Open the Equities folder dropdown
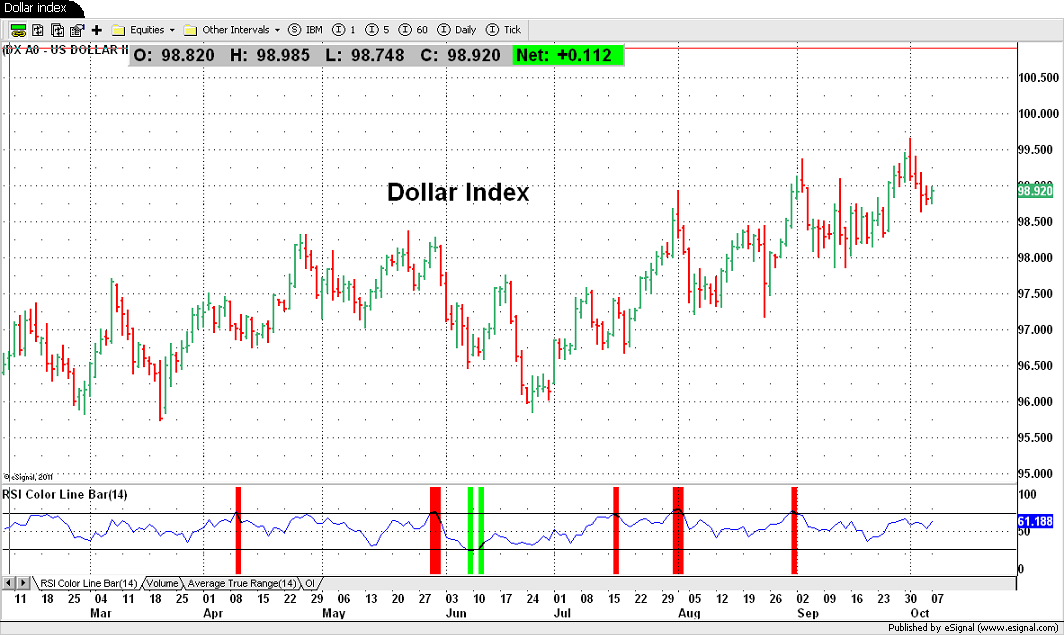The height and width of the screenshot is (635, 1064). coord(143,30)
